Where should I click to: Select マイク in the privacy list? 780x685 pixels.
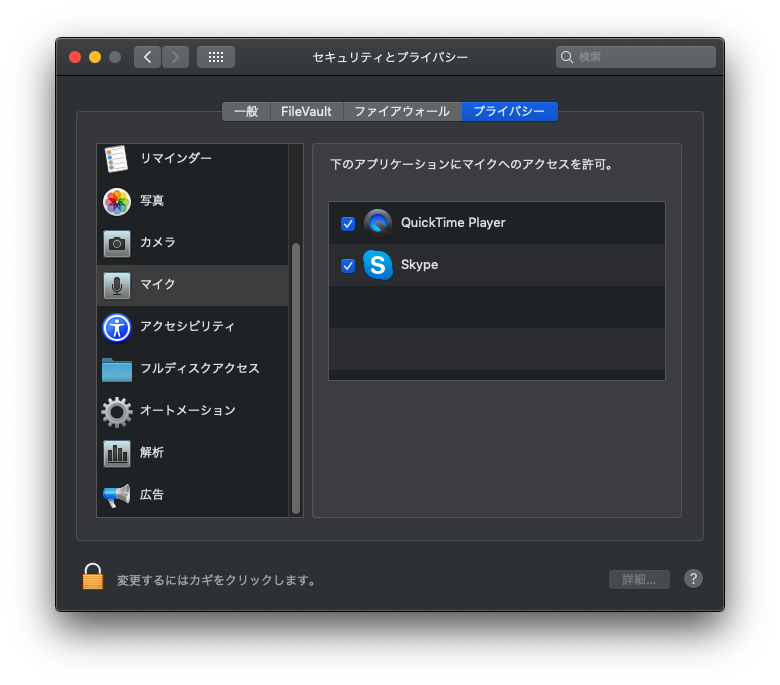point(193,286)
